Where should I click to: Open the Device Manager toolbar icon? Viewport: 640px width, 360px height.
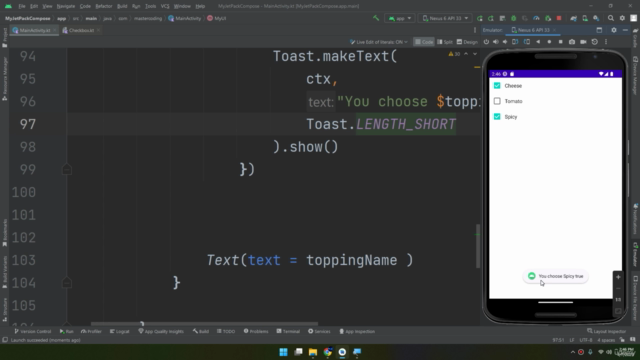tap(585, 18)
